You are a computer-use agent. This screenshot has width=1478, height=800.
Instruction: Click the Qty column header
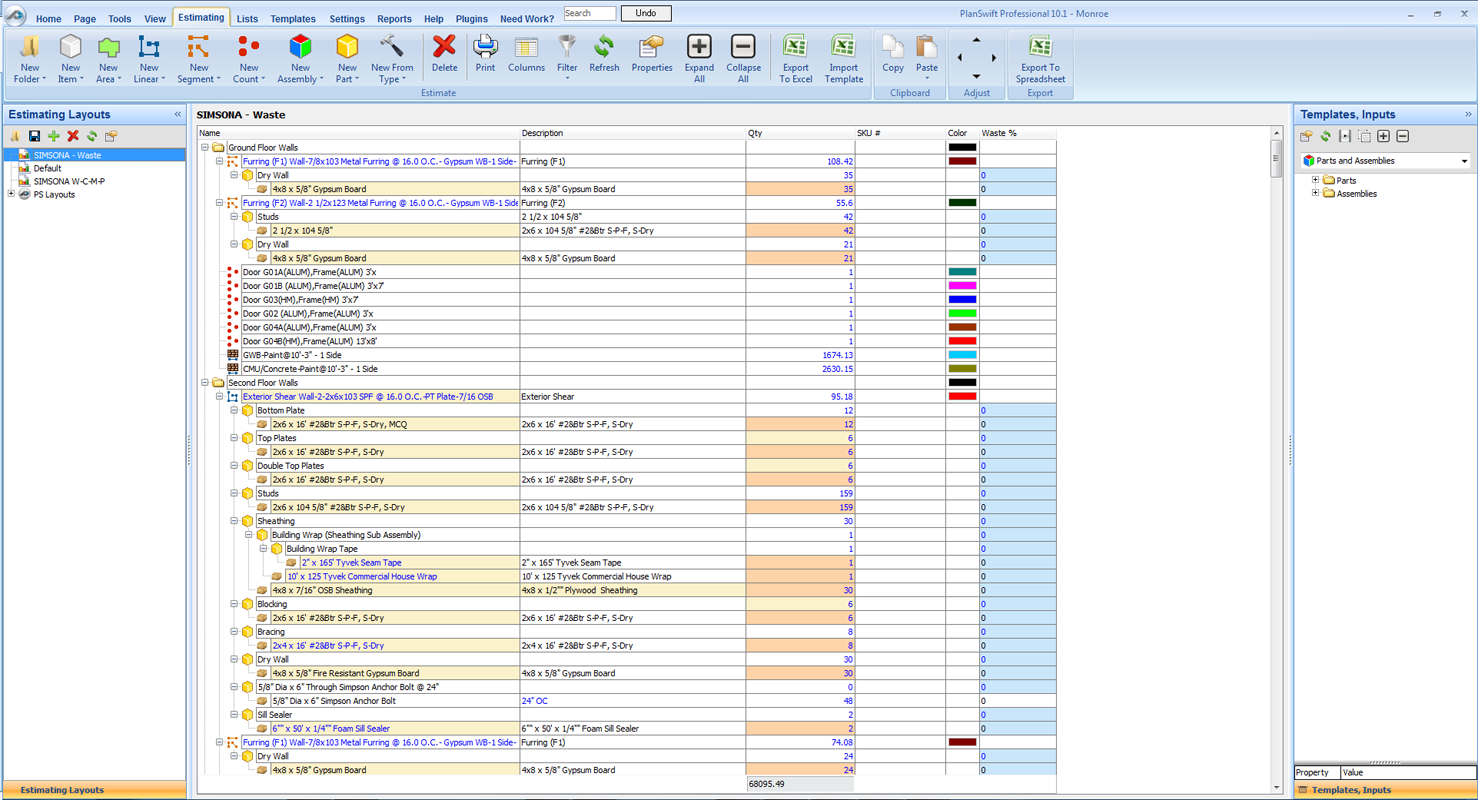coord(800,133)
